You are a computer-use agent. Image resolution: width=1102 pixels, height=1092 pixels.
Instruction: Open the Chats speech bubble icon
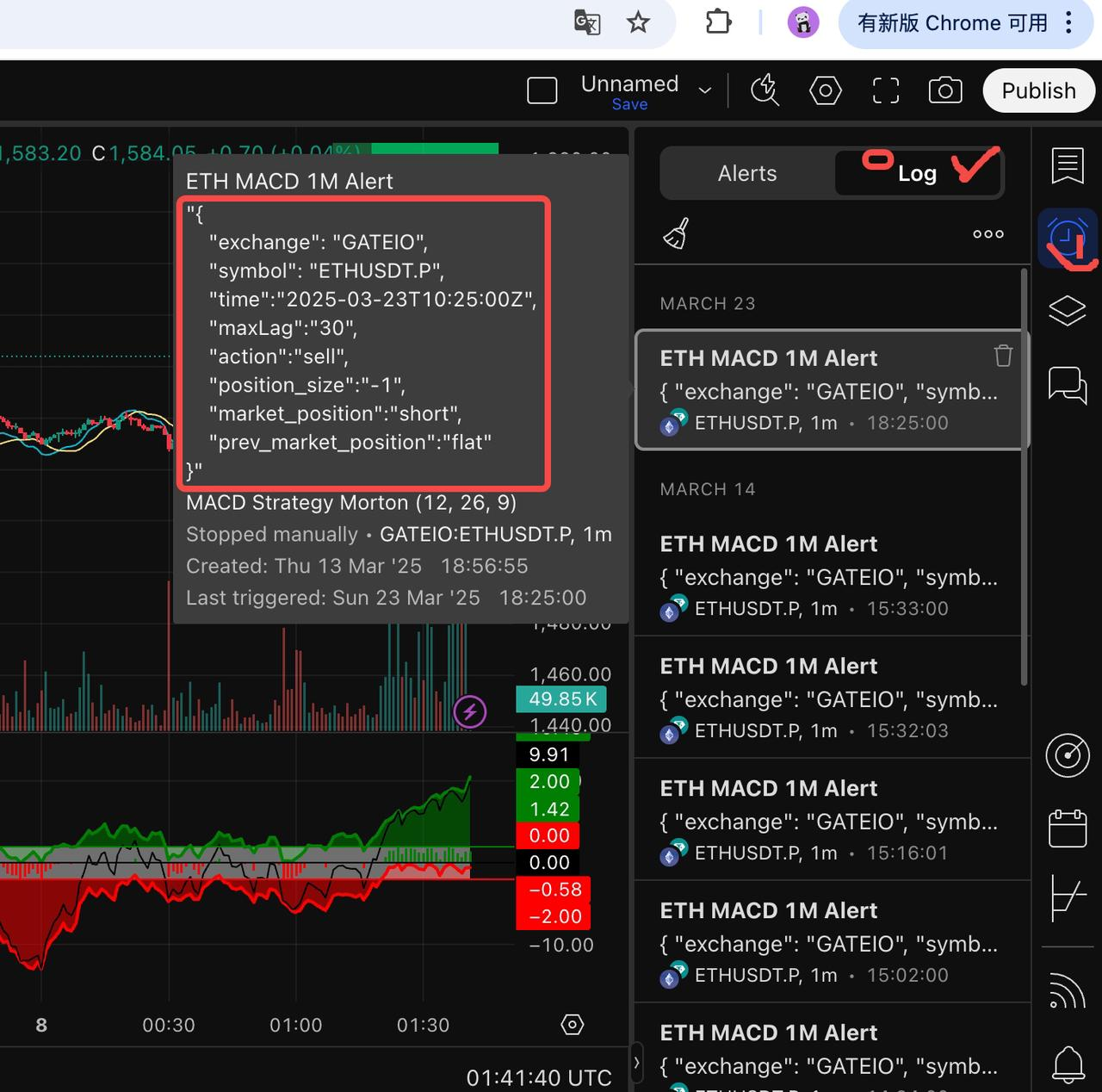1068,384
